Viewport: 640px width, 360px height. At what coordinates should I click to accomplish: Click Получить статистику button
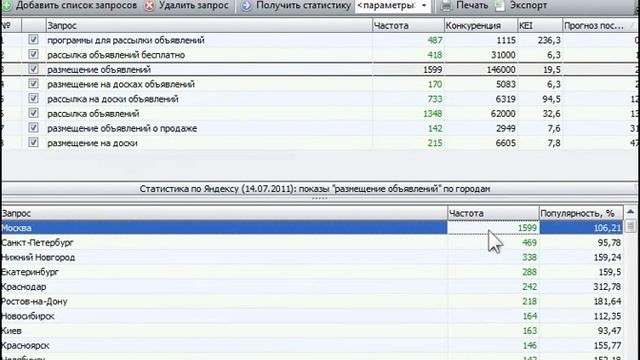[296, 6]
